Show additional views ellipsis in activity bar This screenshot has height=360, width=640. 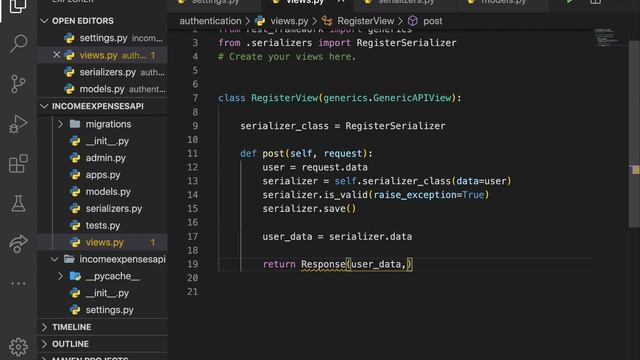pos(18,283)
